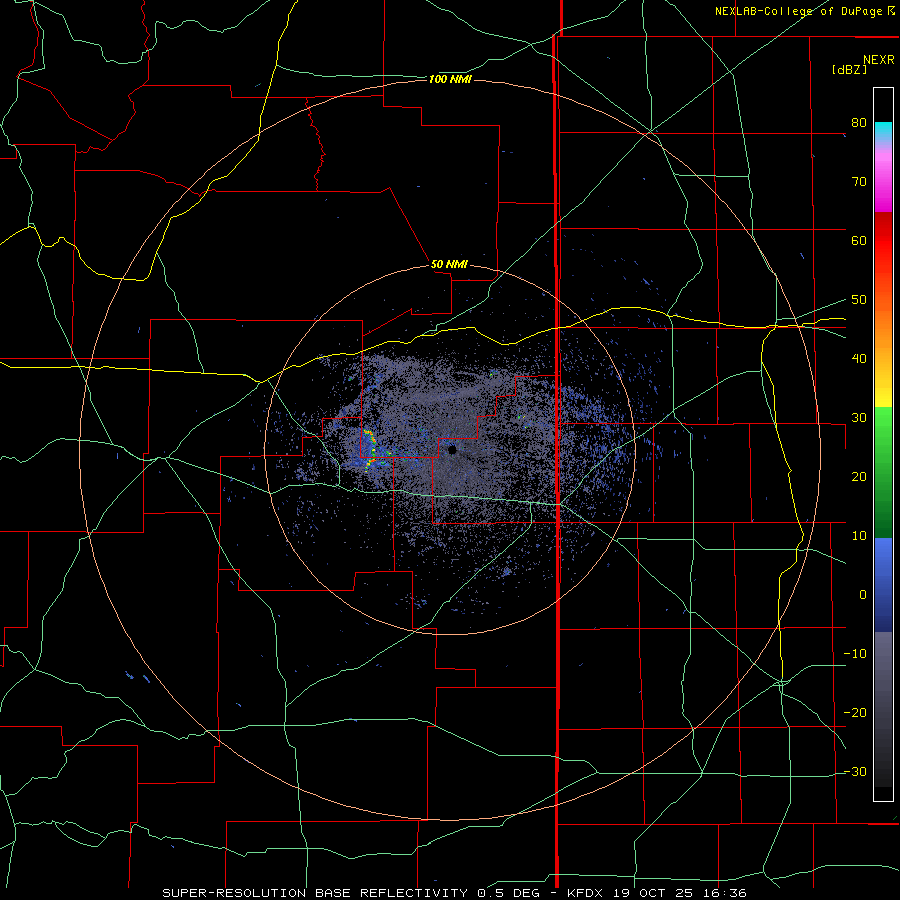
Task: Click the 50 value on the dBZ scale
Action: tap(859, 300)
